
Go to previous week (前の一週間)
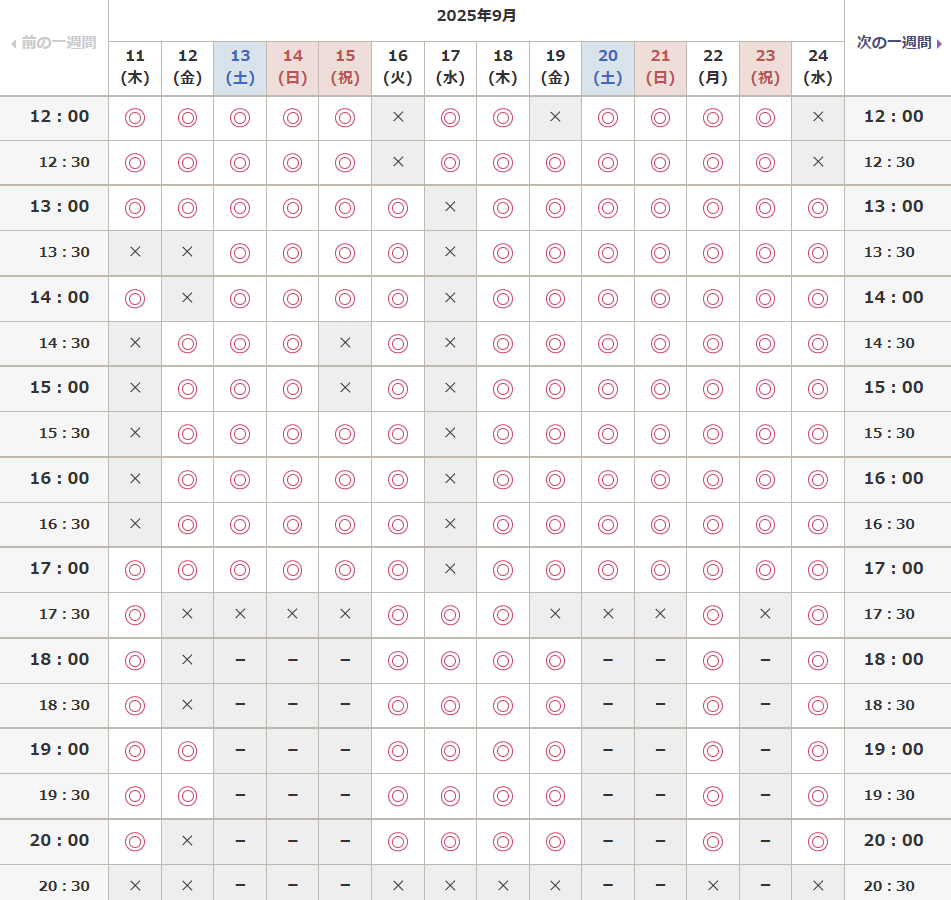click(53, 43)
